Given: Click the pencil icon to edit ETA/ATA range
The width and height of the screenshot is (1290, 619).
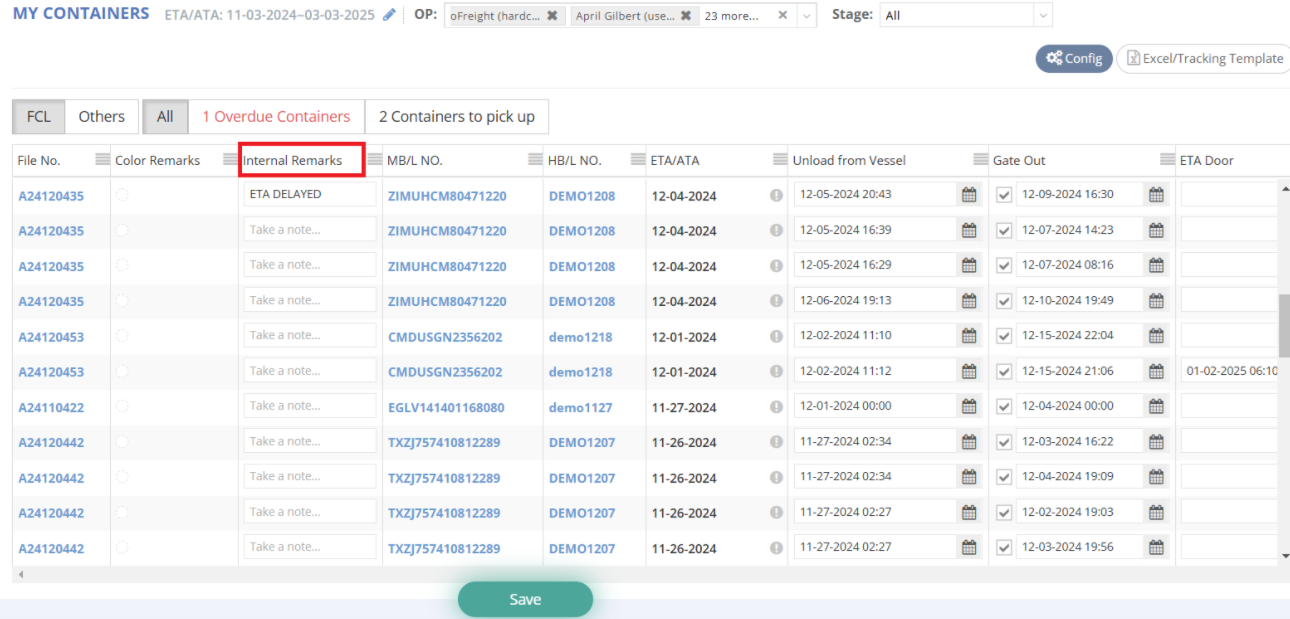Looking at the screenshot, I should coord(389,15).
